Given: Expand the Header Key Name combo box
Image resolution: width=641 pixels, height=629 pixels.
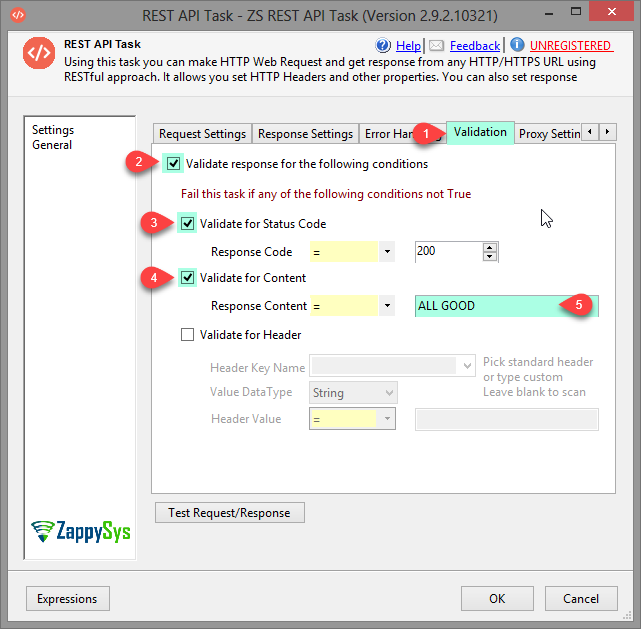Looking at the screenshot, I should pos(467,366).
